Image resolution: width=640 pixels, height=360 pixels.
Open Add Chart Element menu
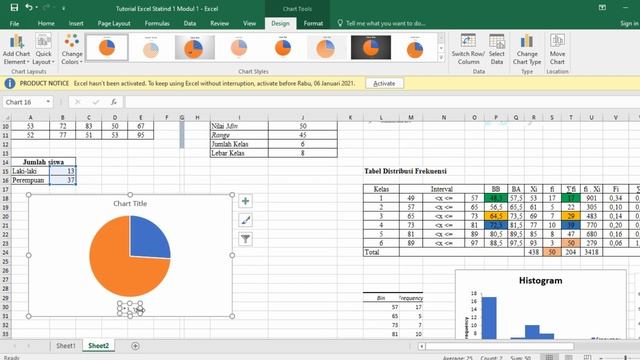pyautogui.click(x=16, y=49)
